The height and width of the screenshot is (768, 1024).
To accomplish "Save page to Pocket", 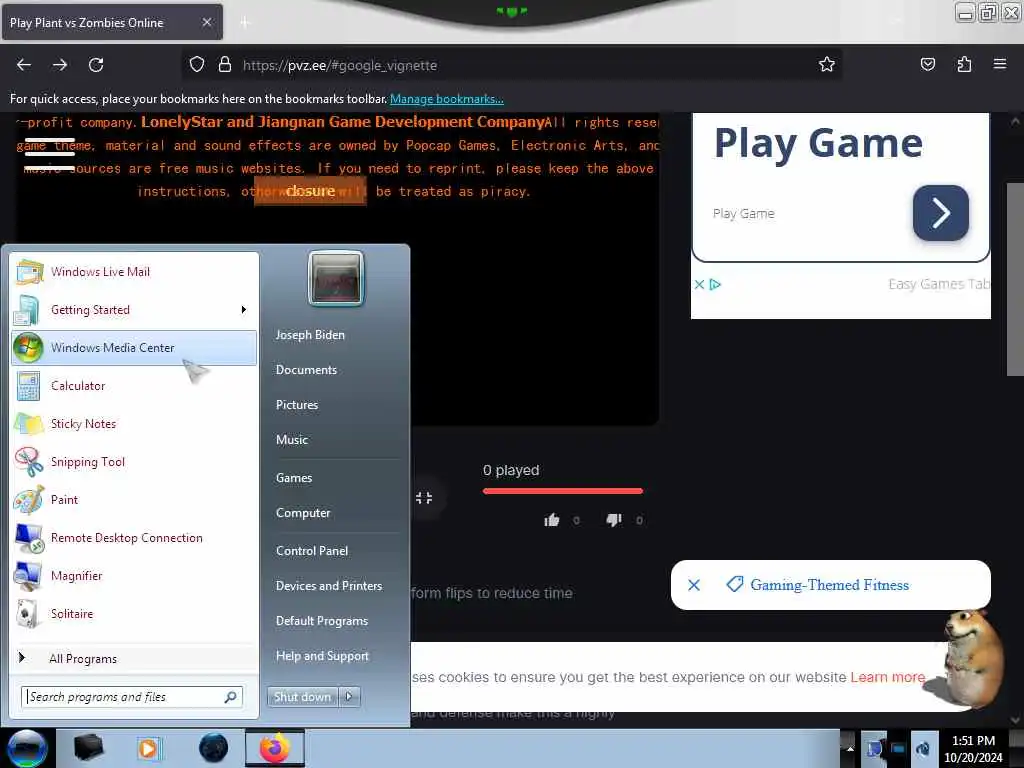I will (928, 64).
